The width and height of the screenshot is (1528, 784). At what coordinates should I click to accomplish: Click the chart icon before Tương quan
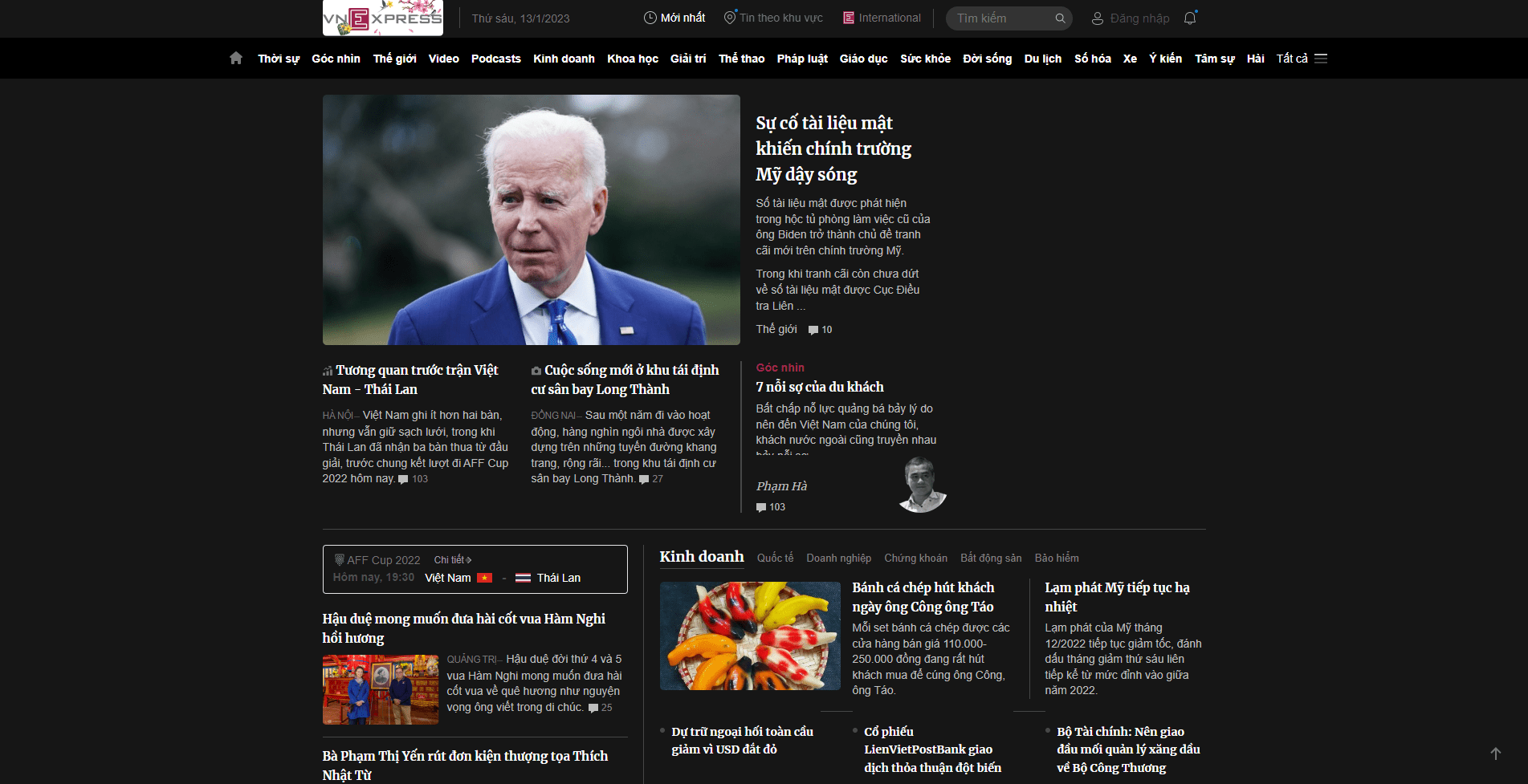(x=328, y=371)
